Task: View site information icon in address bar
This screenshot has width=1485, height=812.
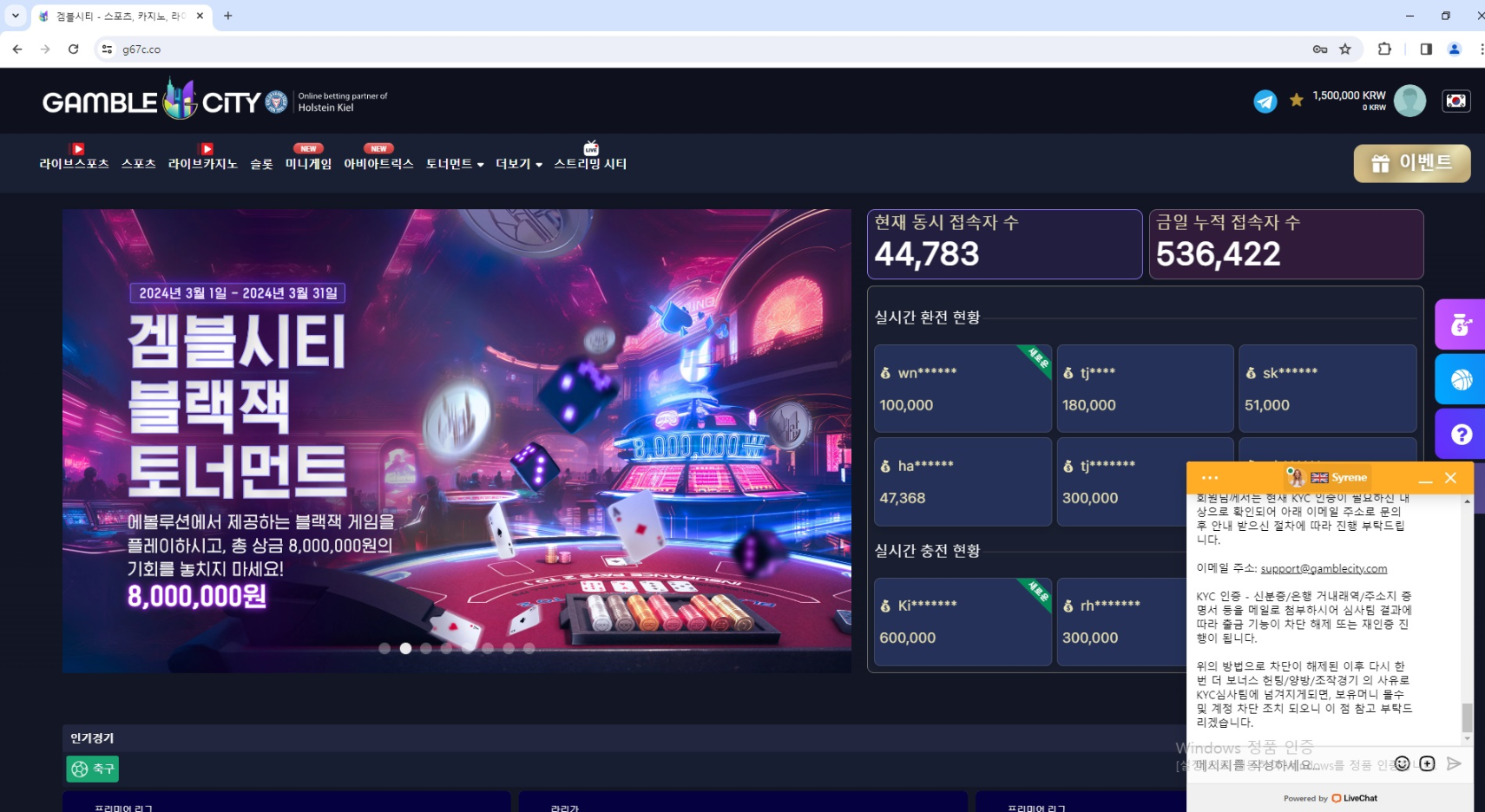Action: [x=107, y=49]
